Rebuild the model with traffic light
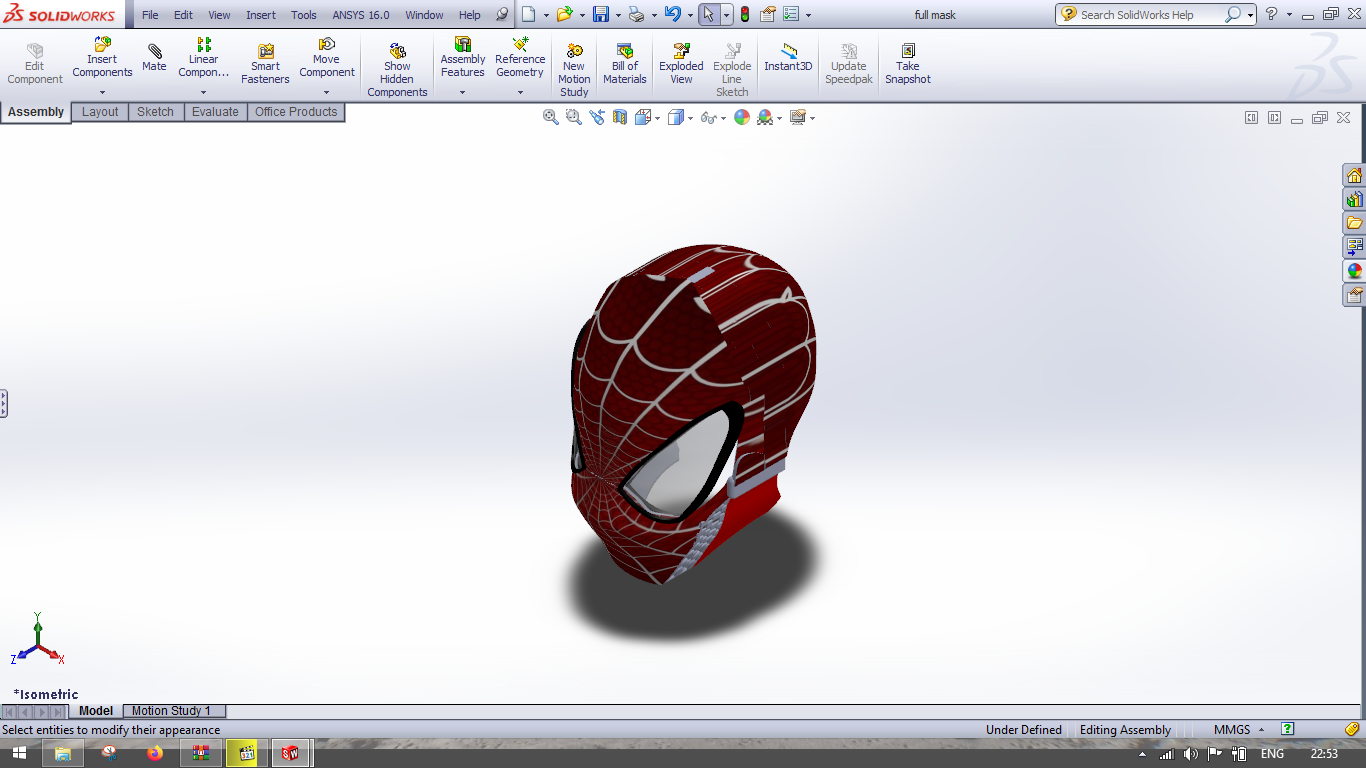 coord(744,14)
